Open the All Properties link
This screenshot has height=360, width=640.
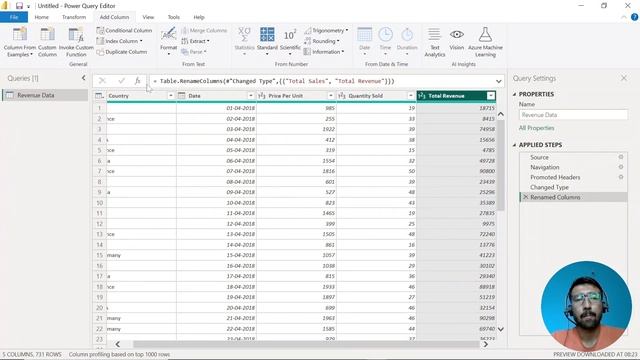[x=536, y=128]
